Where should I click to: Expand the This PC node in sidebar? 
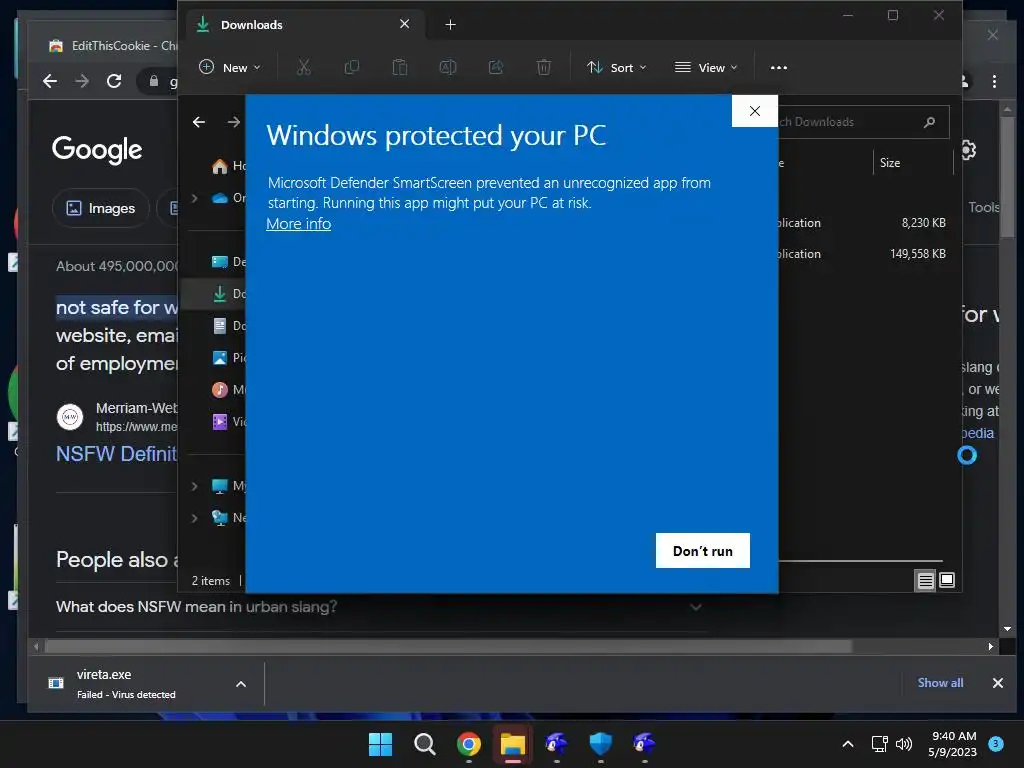(x=195, y=486)
